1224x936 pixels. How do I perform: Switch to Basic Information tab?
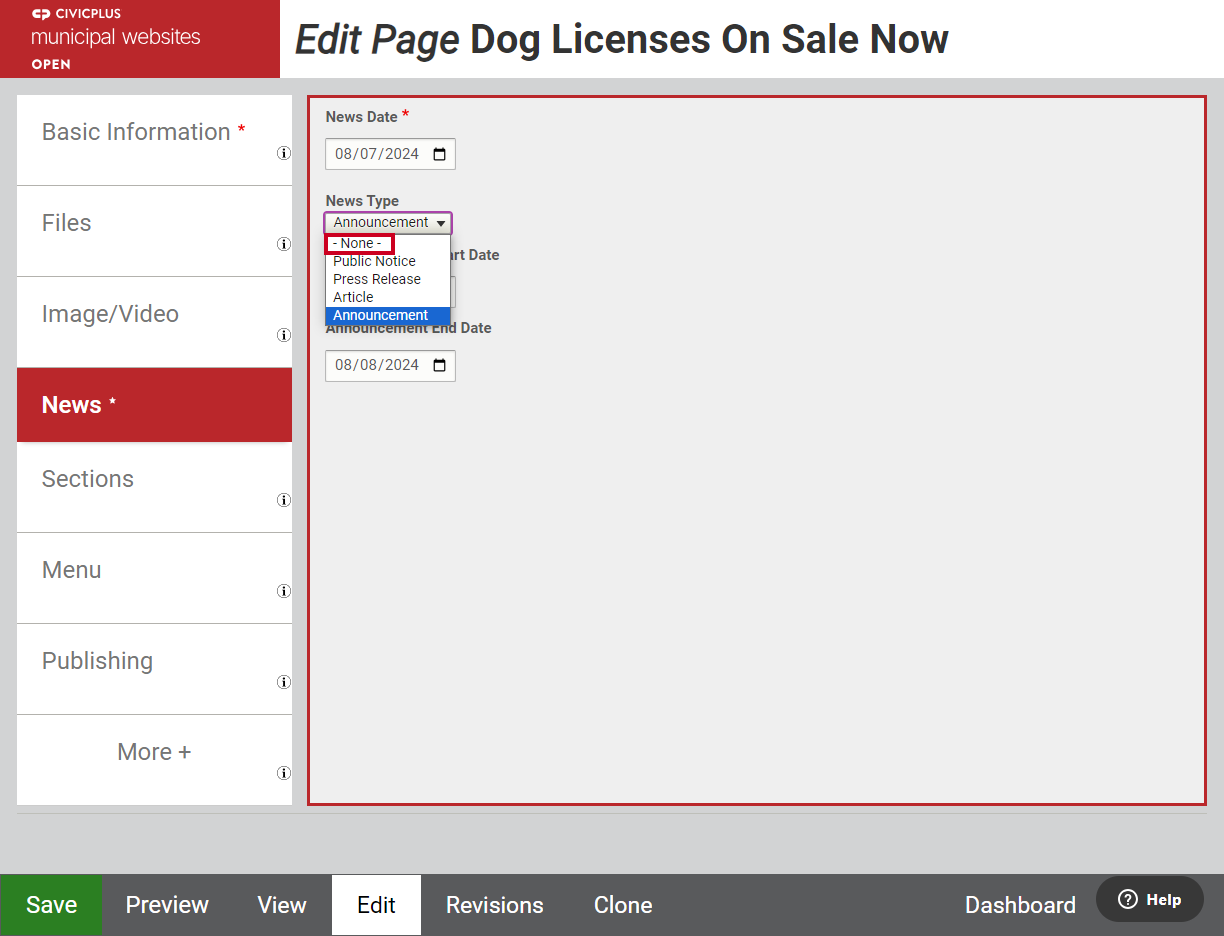coord(154,140)
